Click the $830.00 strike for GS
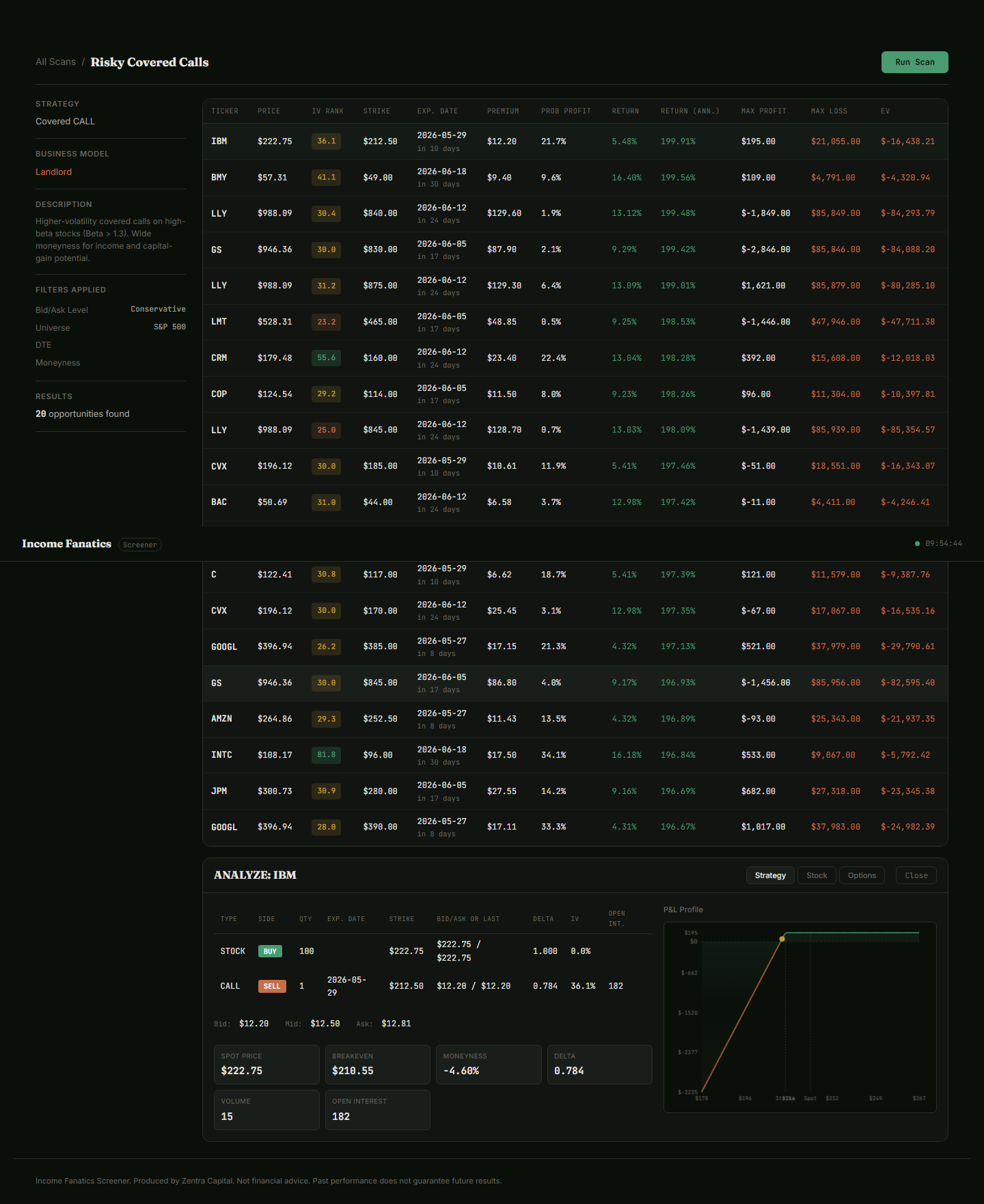Viewport: 984px width, 1204px height. (x=380, y=249)
